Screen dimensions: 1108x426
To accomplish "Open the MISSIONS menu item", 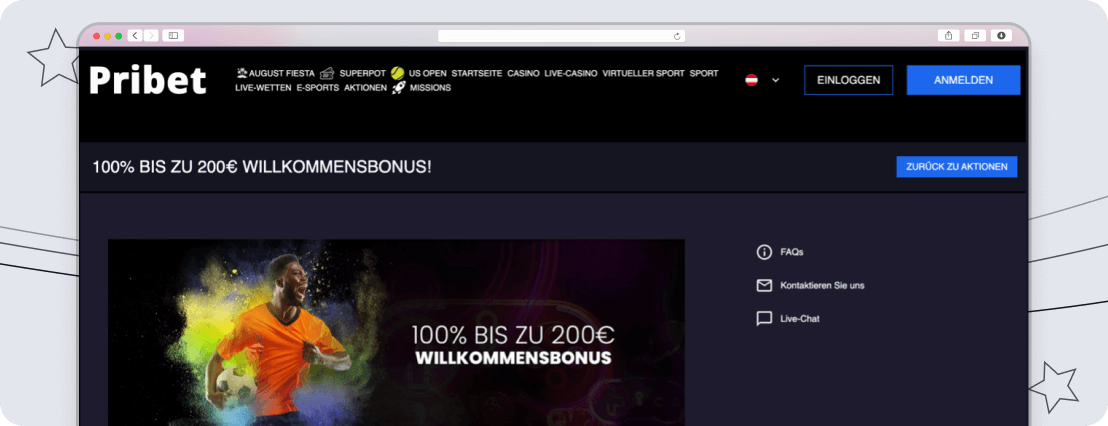I will (430, 88).
